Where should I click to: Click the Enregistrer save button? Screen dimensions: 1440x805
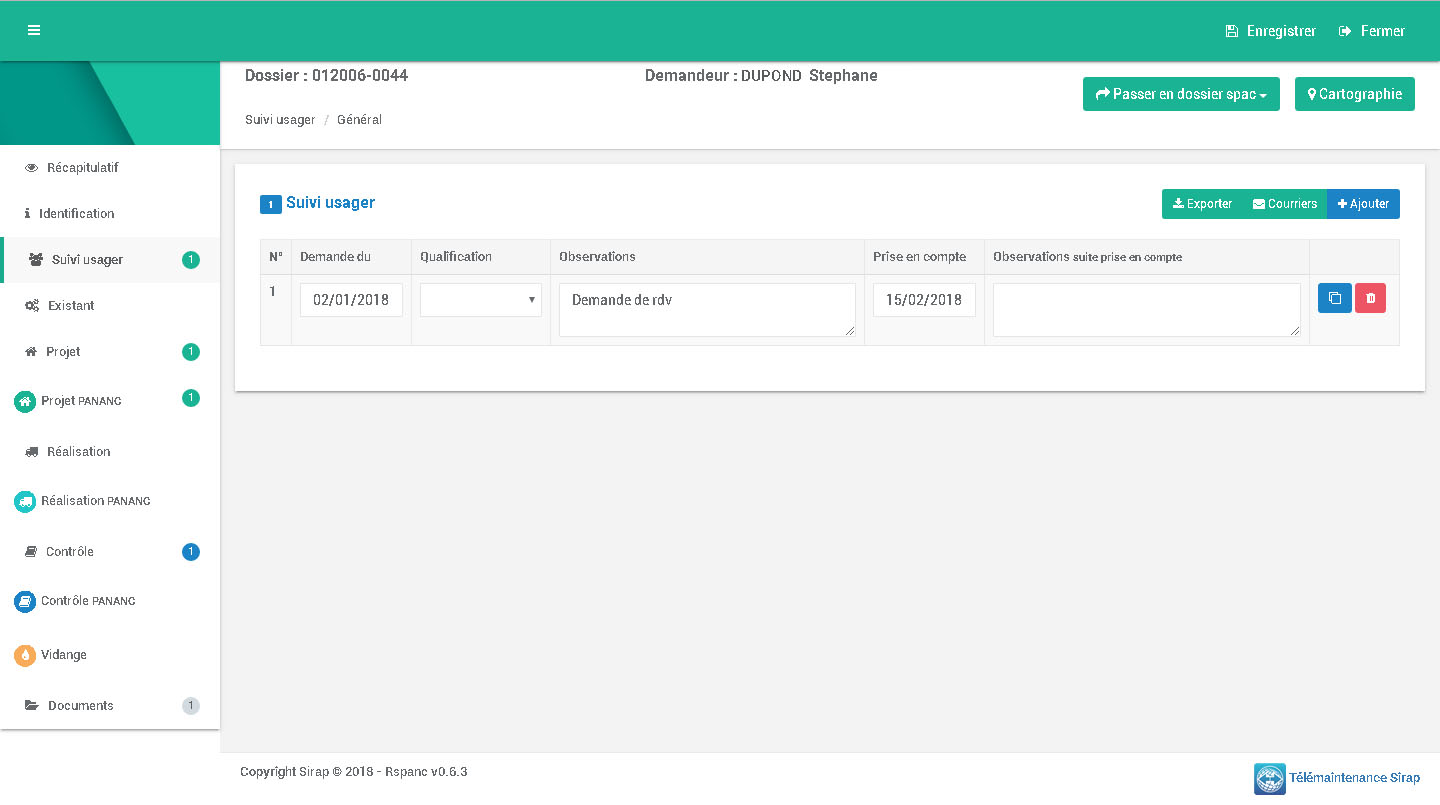click(x=1271, y=31)
